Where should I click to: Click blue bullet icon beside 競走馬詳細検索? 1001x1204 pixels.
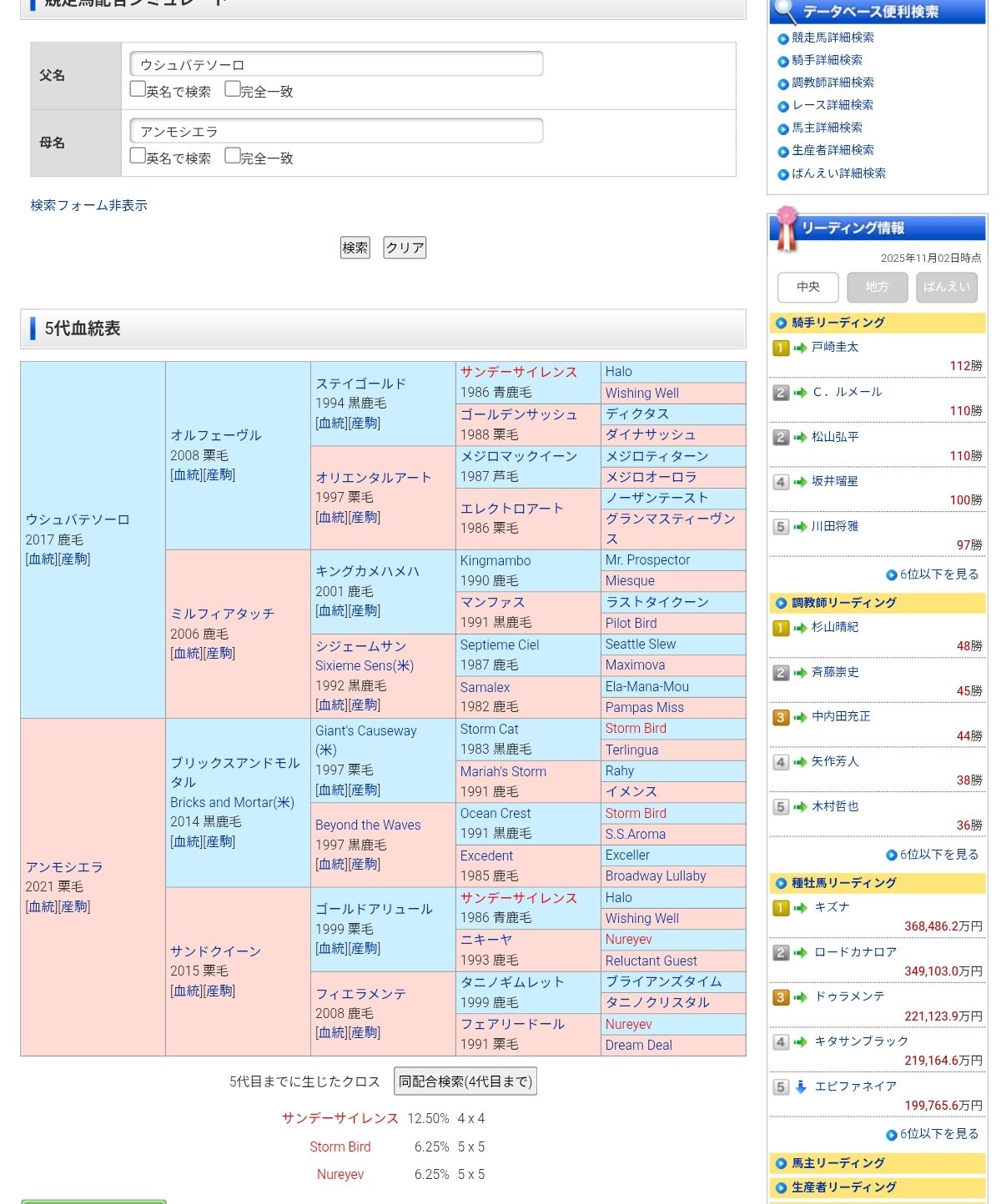782,38
